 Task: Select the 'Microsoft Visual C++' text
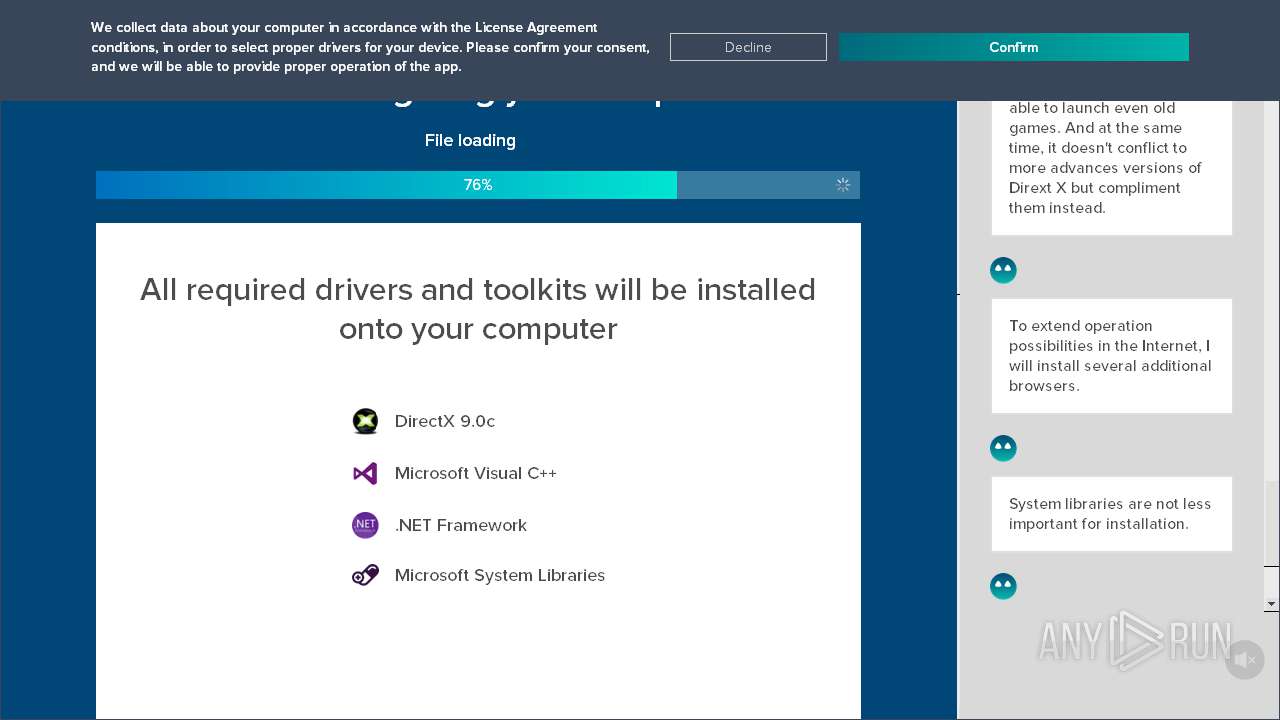(476, 473)
